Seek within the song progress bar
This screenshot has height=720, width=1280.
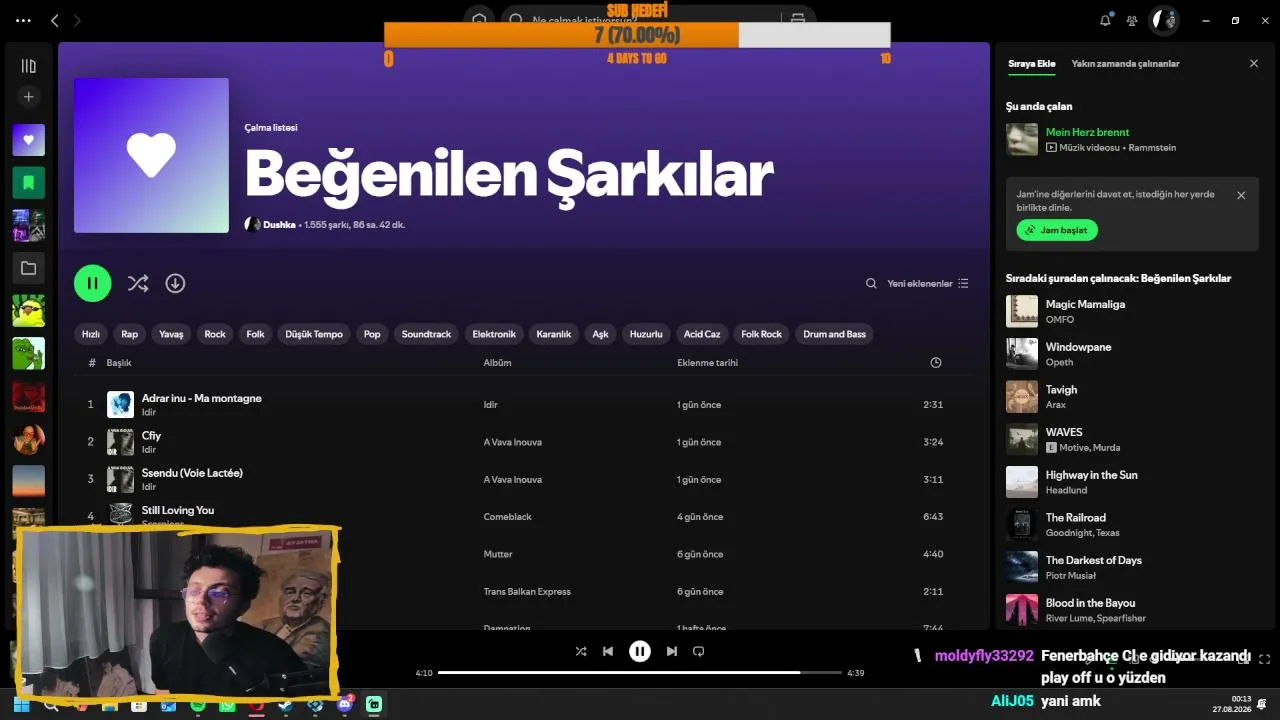[640, 673]
